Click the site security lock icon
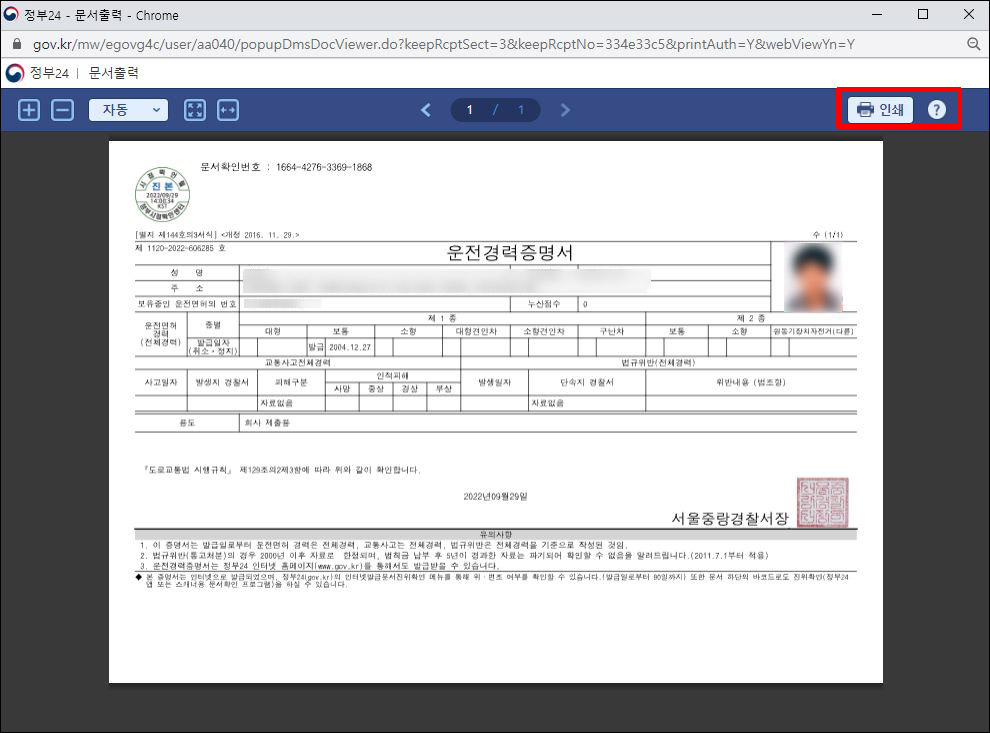This screenshot has height=733, width=990. pos(18,45)
